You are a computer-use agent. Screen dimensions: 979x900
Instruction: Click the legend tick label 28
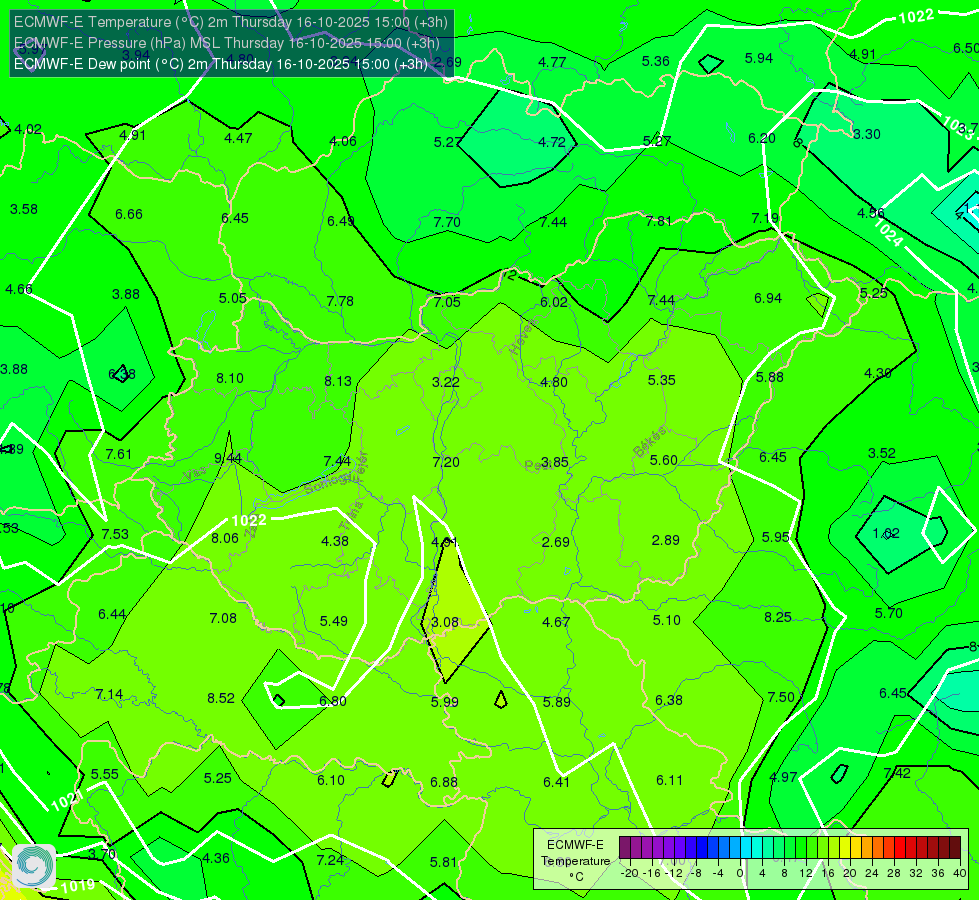pyautogui.click(x=893, y=873)
